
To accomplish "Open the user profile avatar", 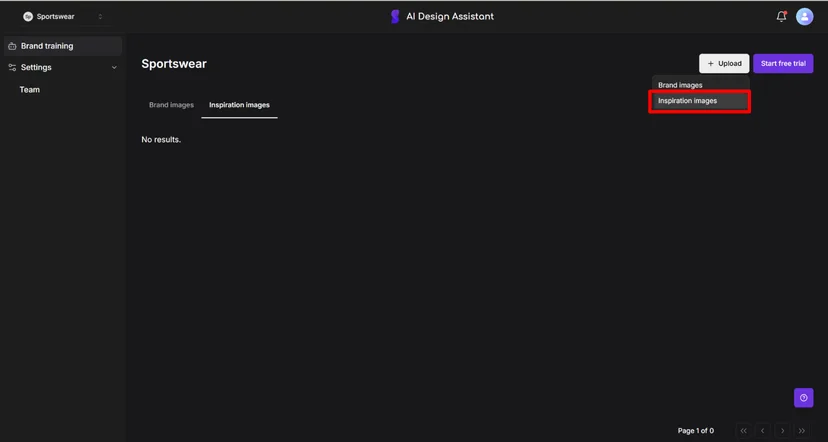I will click(x=804, y=16).
